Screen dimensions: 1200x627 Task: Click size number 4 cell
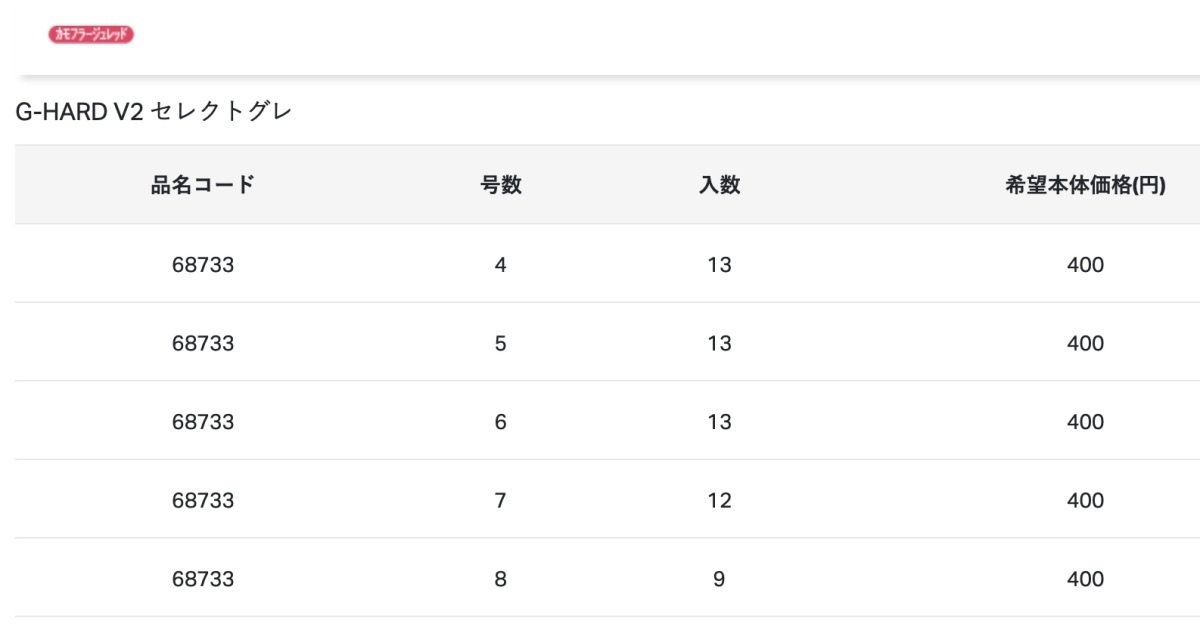coord(501,265)
